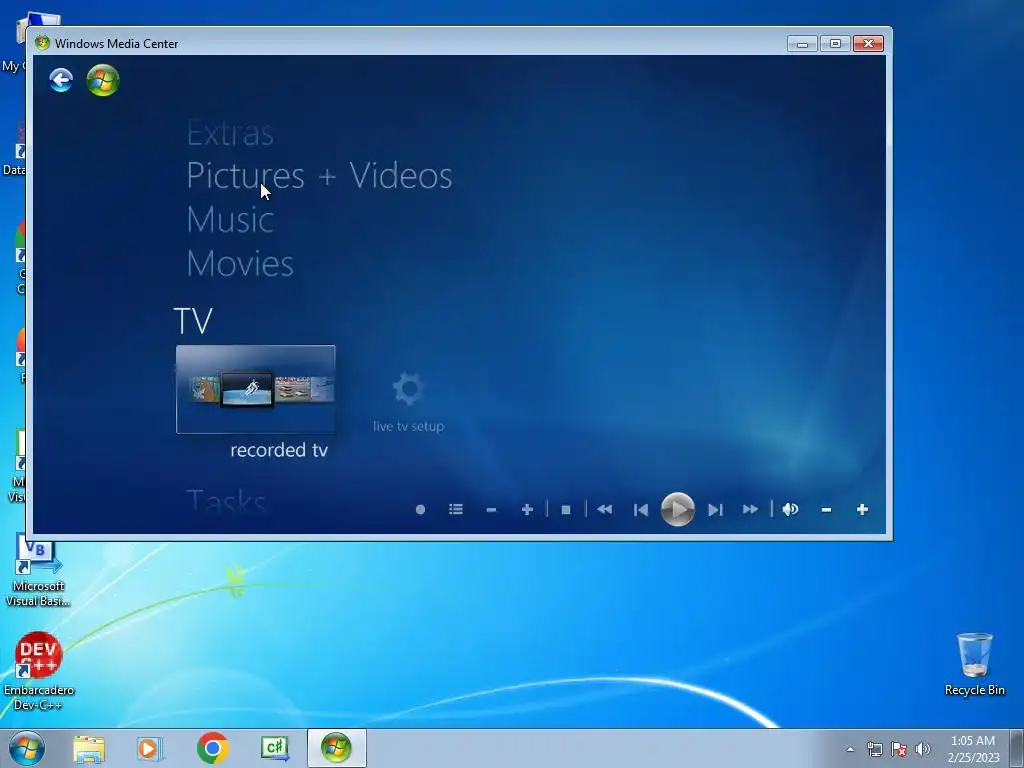Launch Windows Media Player from taskbar
The height and width of the screenshot is (768, 1024).
click(150, 748)
